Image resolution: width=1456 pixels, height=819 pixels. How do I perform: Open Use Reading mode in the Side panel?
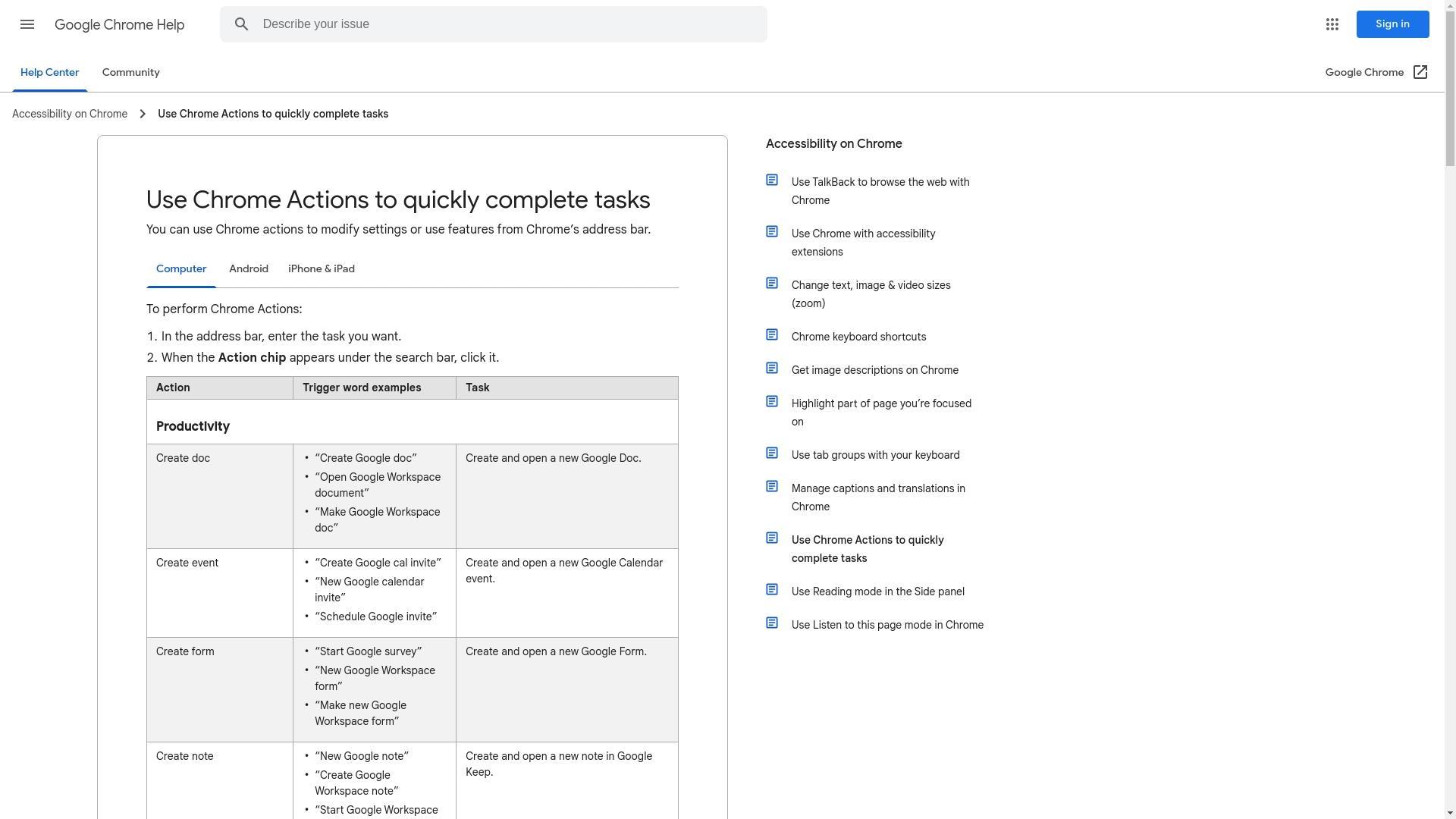pyautogui.click(x=878, y=591)
